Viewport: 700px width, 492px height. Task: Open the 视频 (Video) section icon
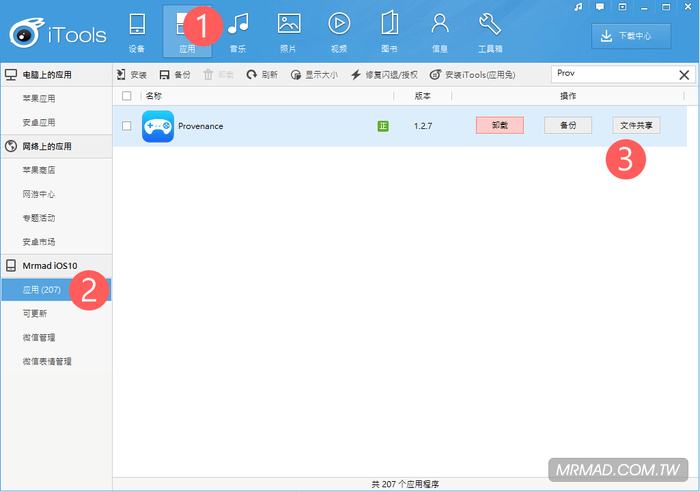click(339, 25)
